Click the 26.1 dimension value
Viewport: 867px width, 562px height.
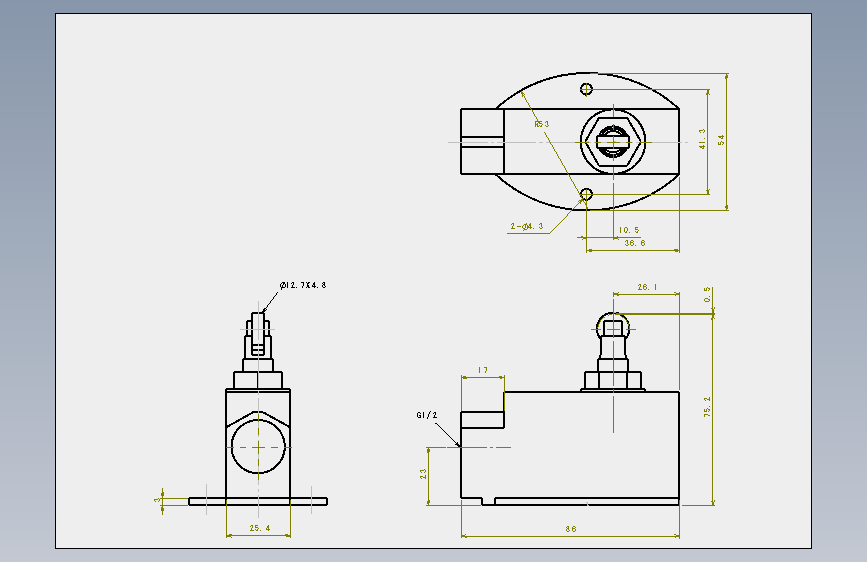[647, 287]
